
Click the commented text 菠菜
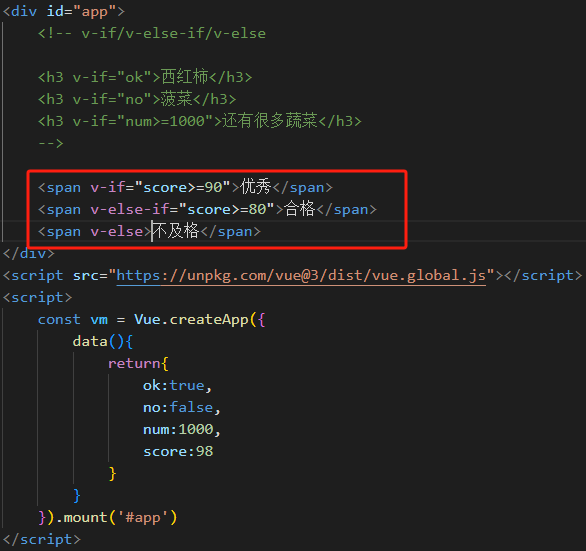pos(176,99)
